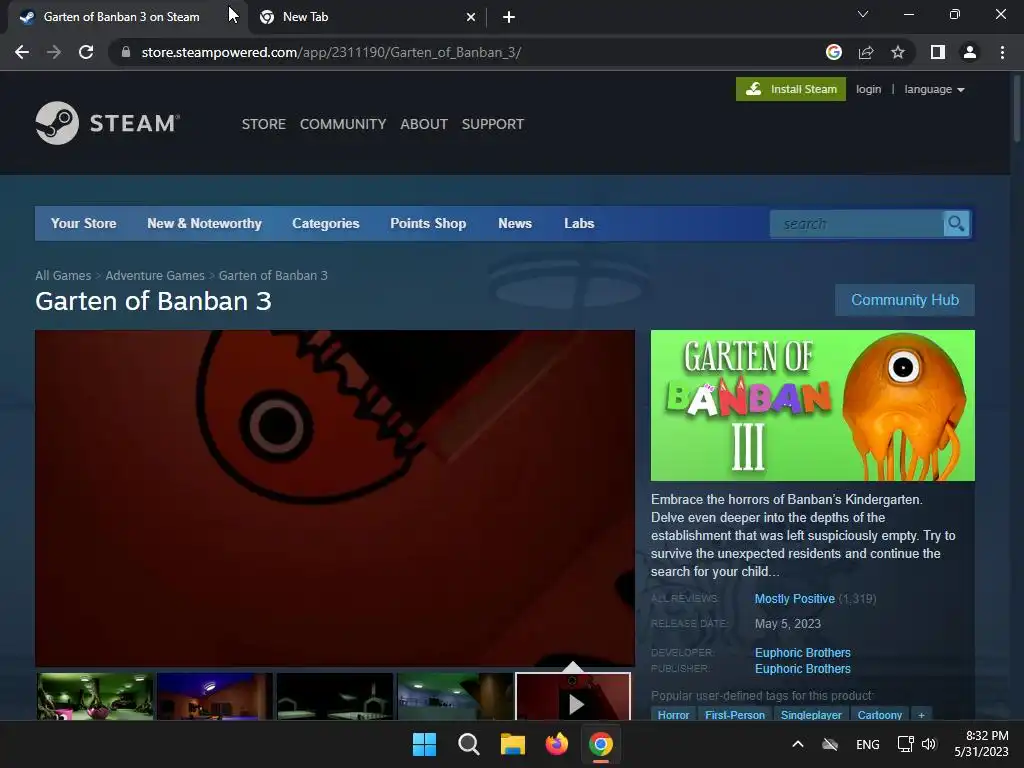Select the dark room screenshot thumbnail
The image size is (1024, 768).
(x=335, y=697)
